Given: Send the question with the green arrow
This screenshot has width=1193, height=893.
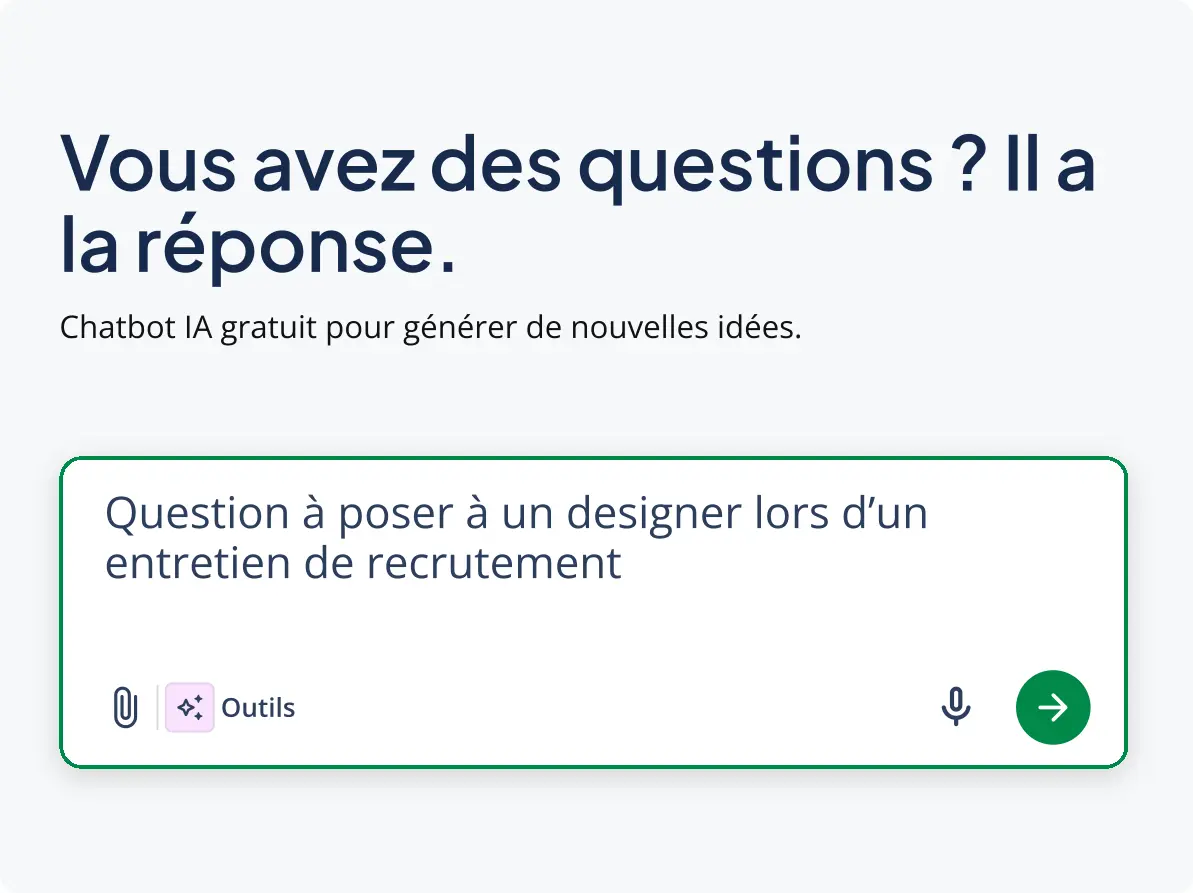Looking at the screenshot, I should point(1053,708).
